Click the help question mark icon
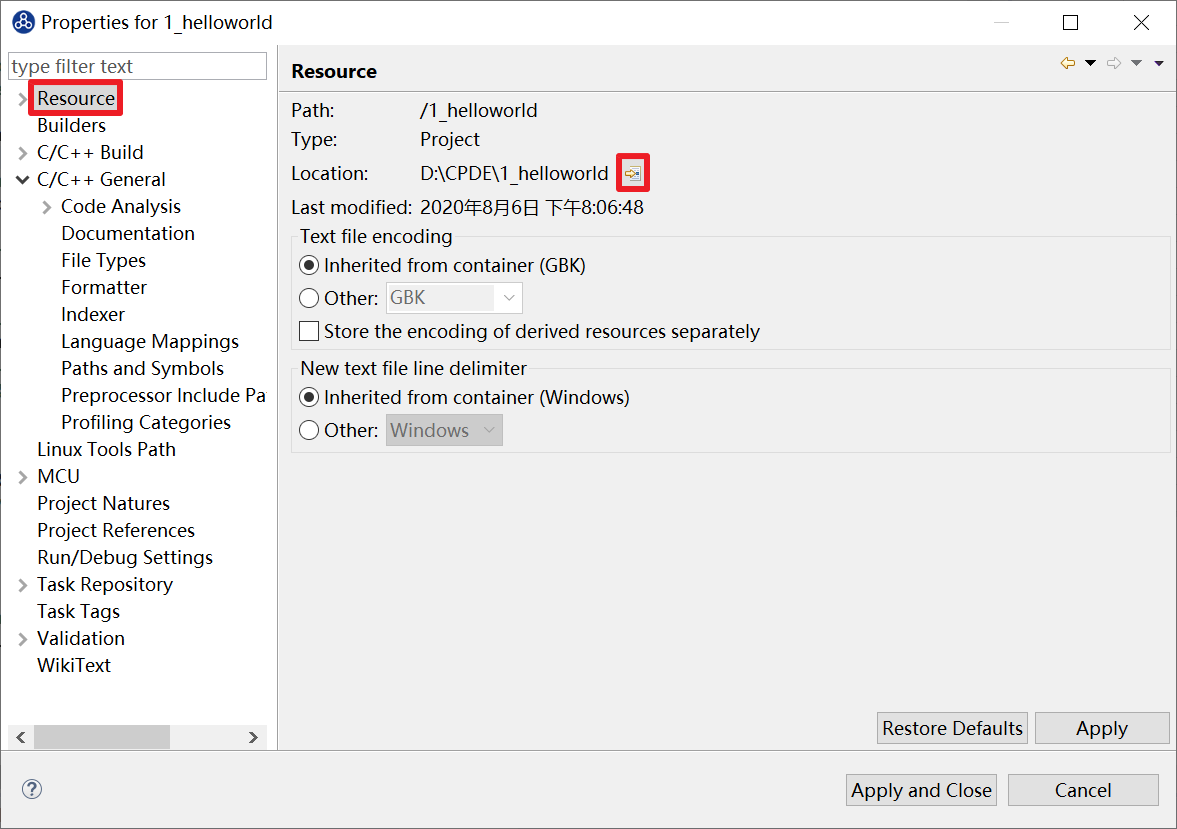 (x=32, y=789)
